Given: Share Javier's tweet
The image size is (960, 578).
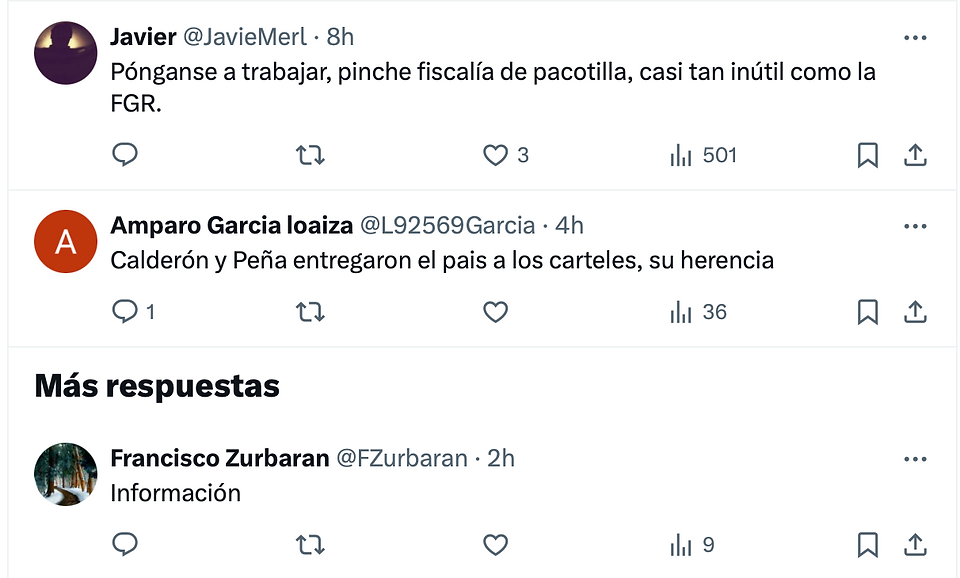Looking at the screenshot, I should (915, 155).
